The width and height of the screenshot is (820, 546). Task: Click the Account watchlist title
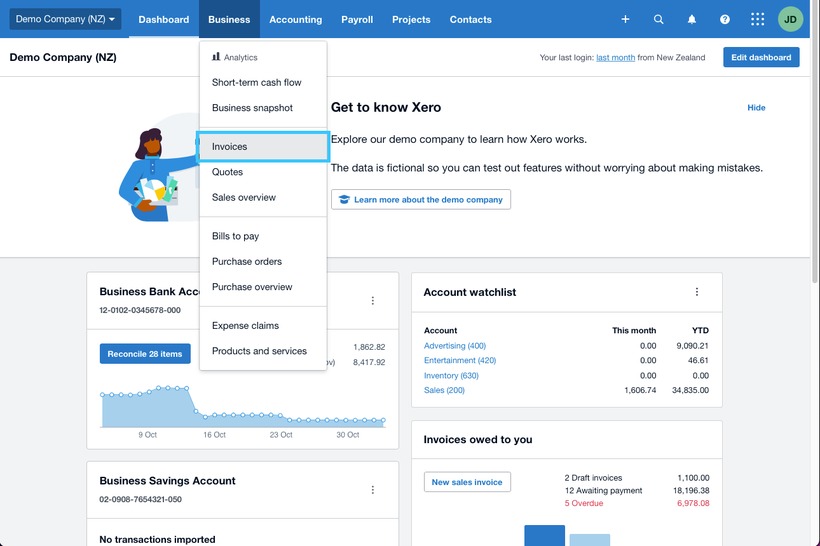click(470, 292)
